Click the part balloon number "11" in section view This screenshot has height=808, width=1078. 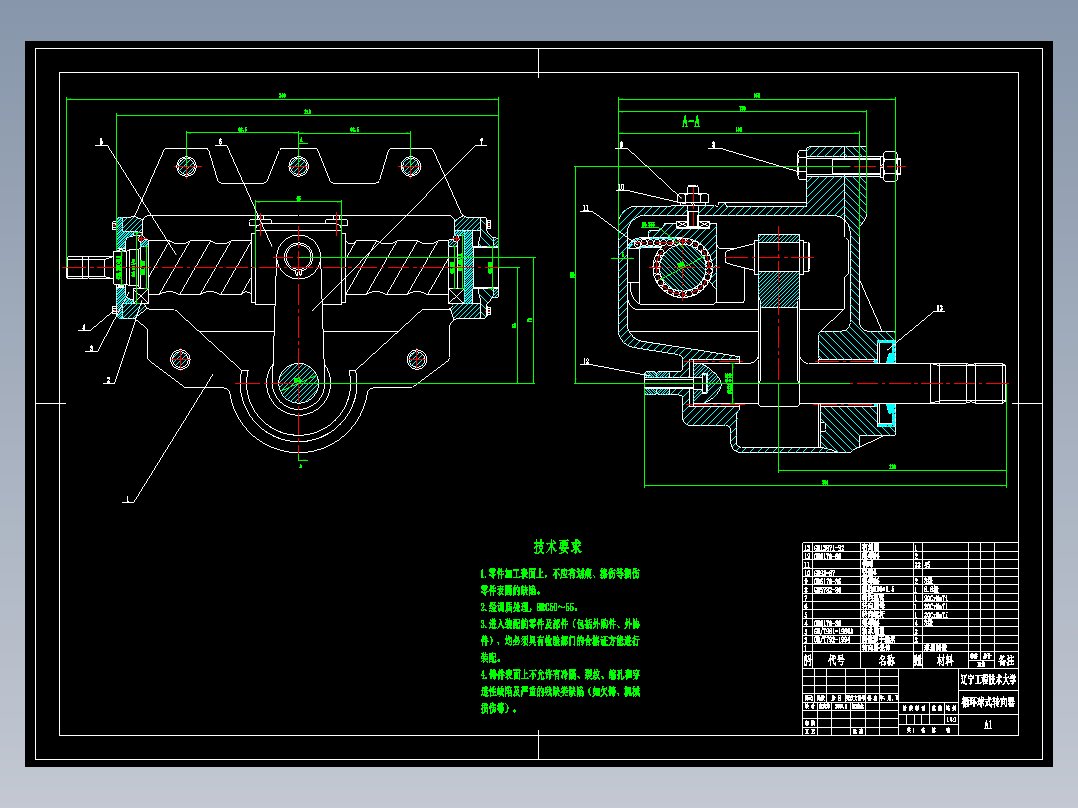(x=586, y=208)
